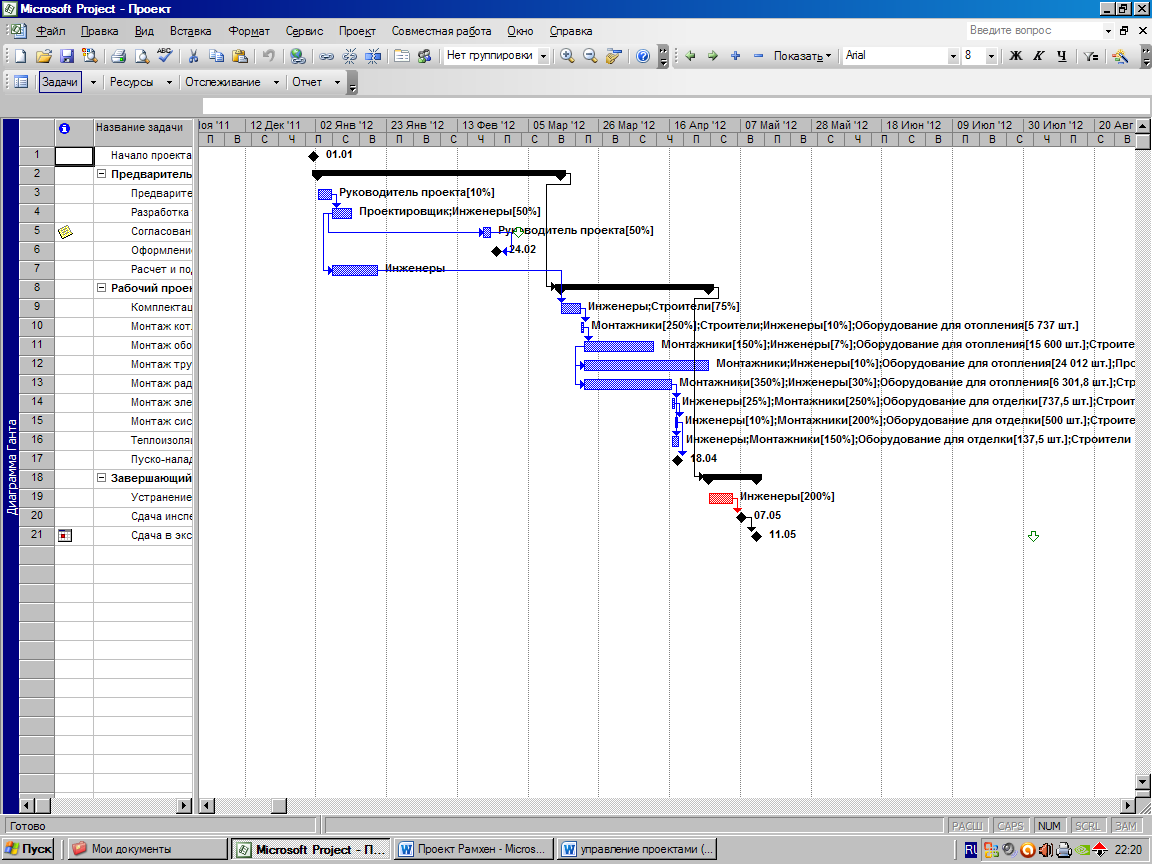This screenshot has width=1152, height=864.
Task: Click the Задачи guide button
Action: [60, 82]
